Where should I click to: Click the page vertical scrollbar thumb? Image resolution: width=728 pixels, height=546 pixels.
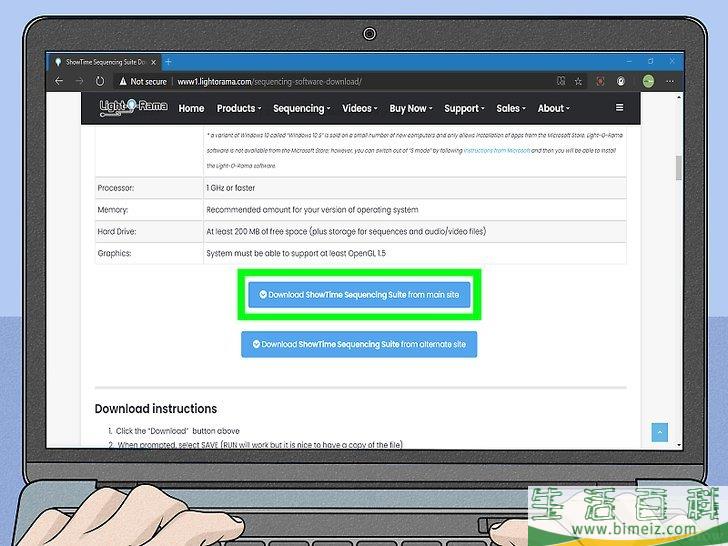click(678, 168)
